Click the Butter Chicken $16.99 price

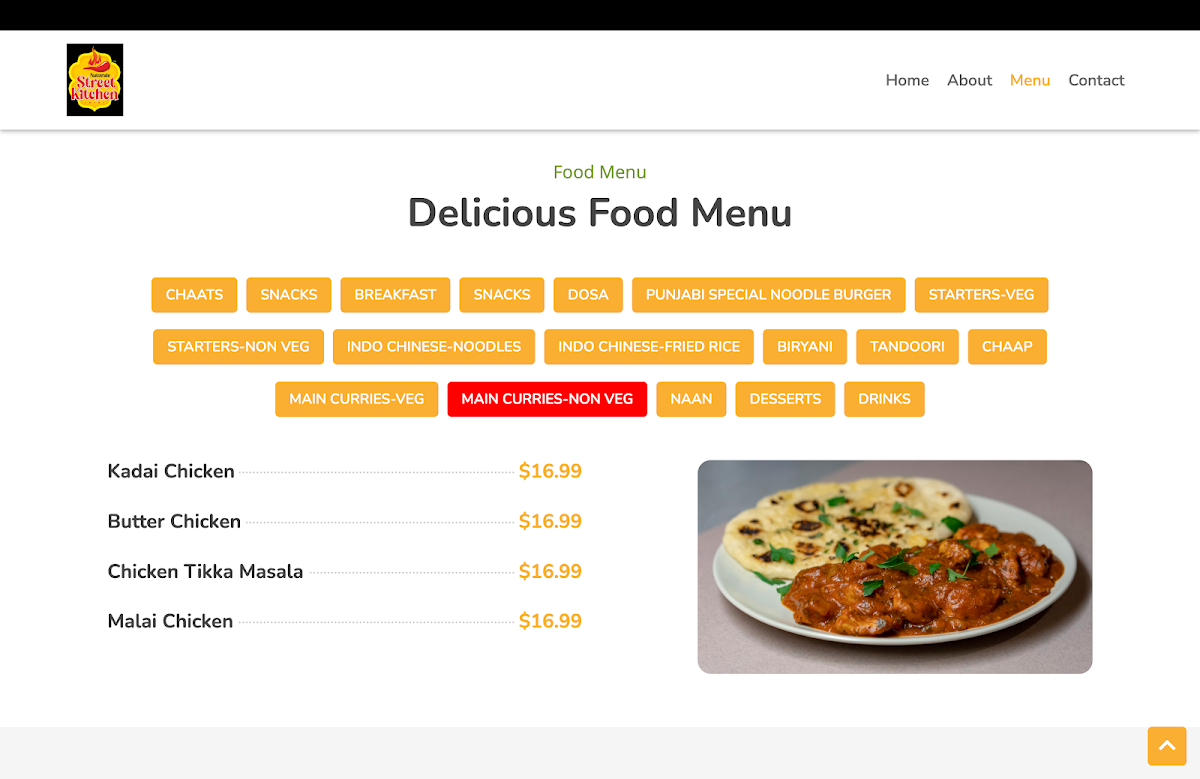[550, 521]
